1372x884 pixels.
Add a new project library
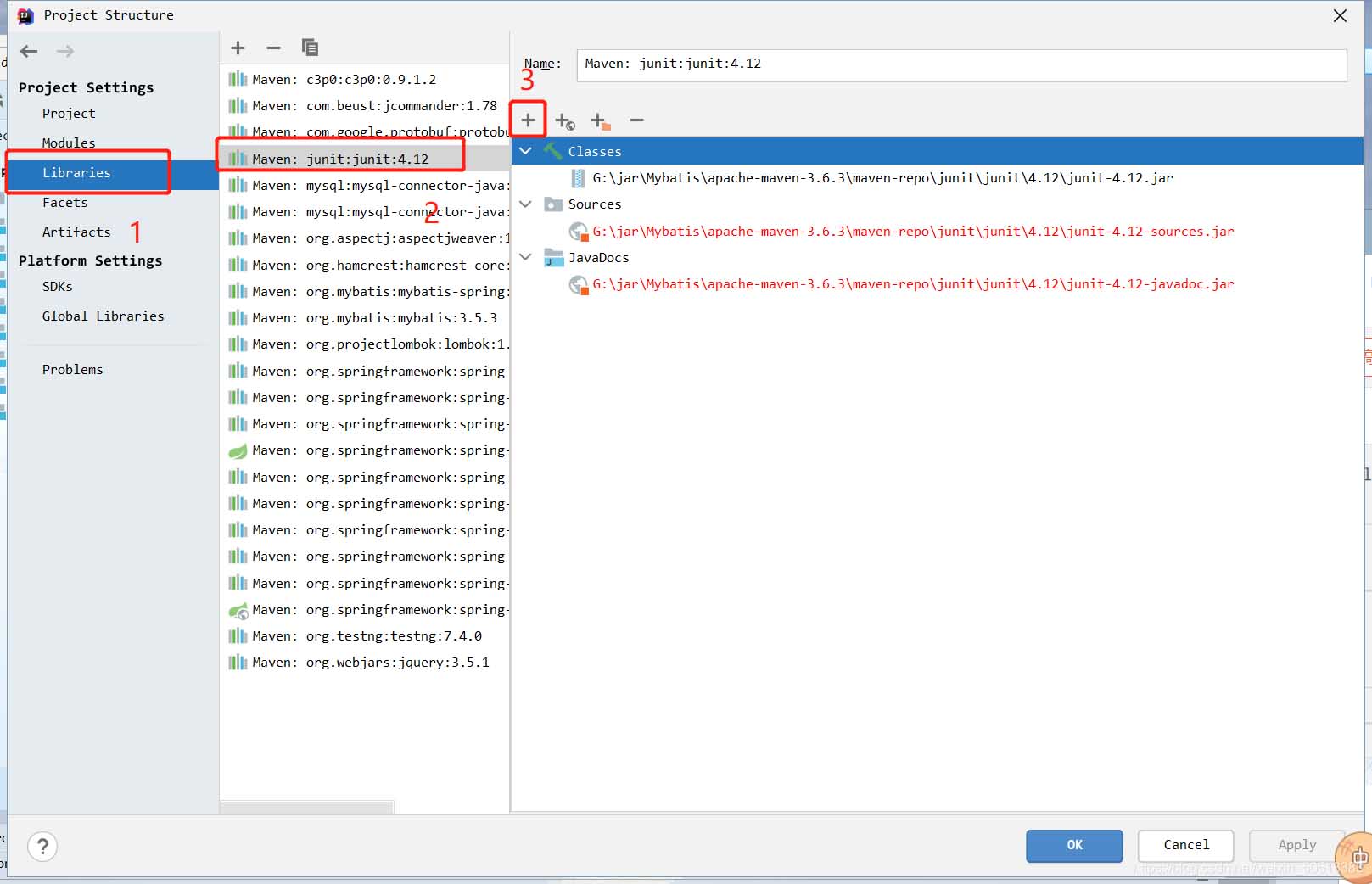[238, 48]
